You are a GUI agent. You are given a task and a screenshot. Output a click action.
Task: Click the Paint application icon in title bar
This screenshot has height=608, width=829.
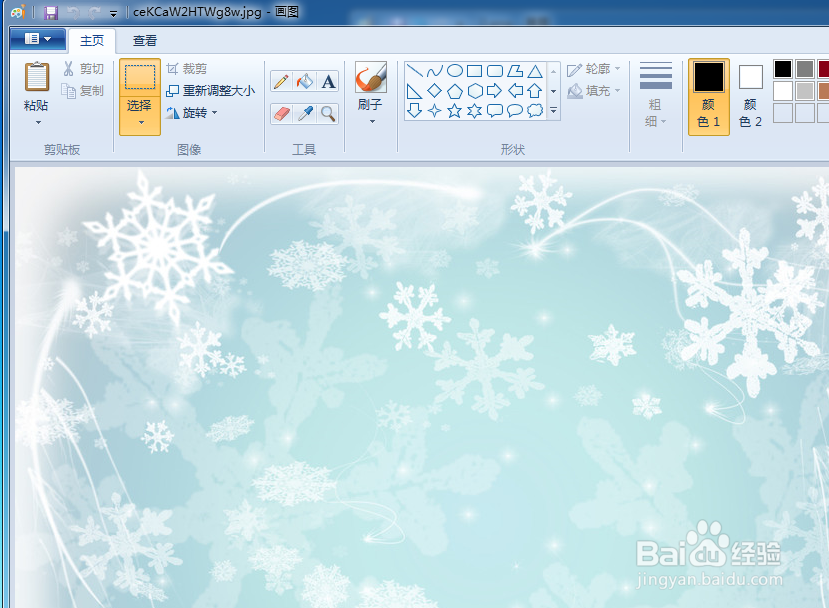click(x=18, y=12)
